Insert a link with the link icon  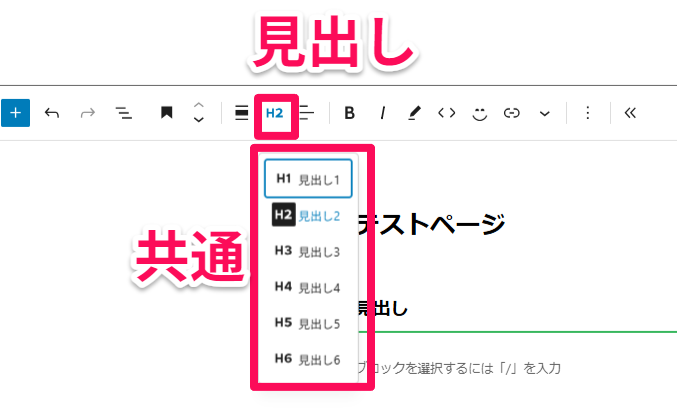coord(512,113)
